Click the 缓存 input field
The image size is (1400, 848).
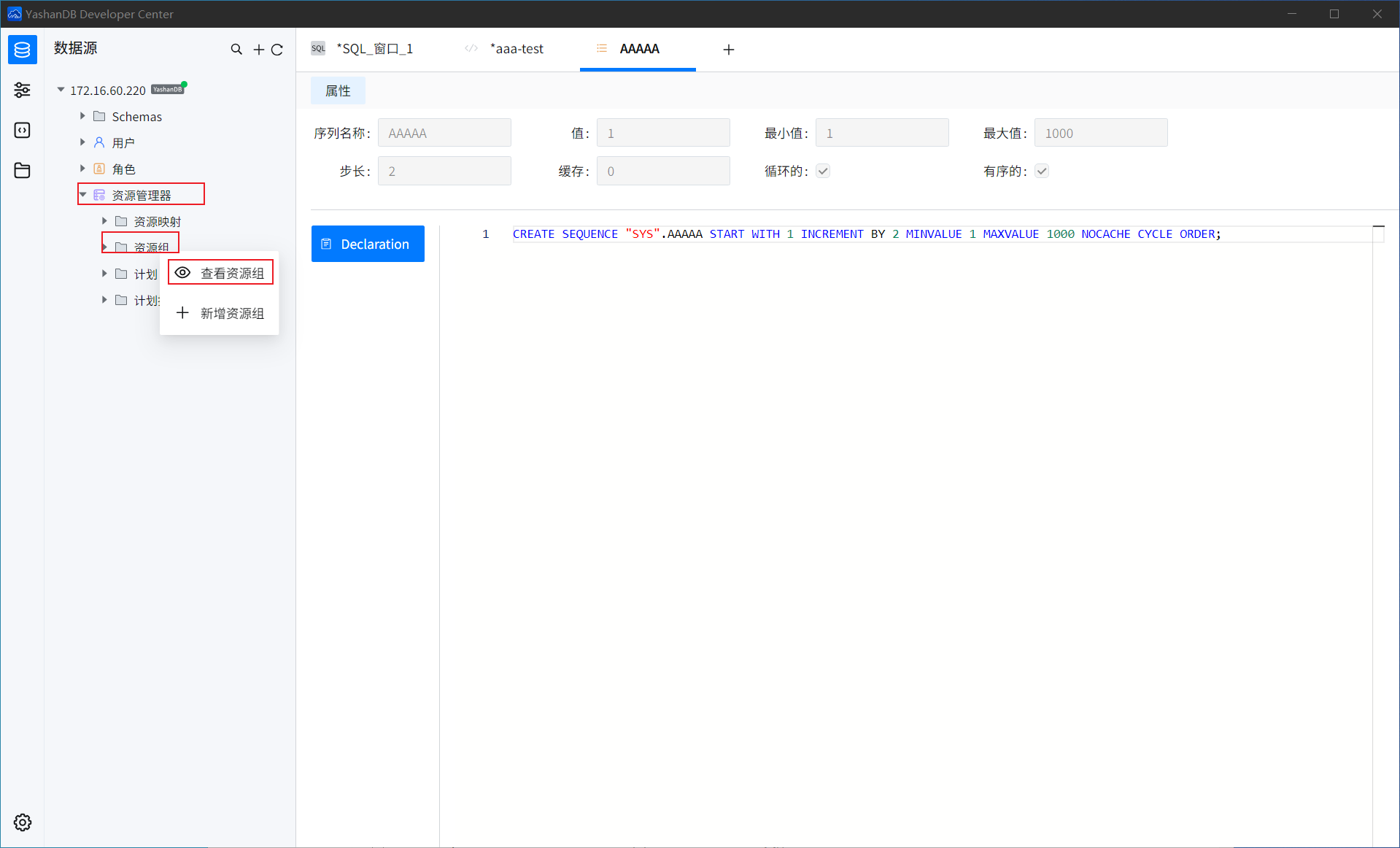(x=663, y=171)
